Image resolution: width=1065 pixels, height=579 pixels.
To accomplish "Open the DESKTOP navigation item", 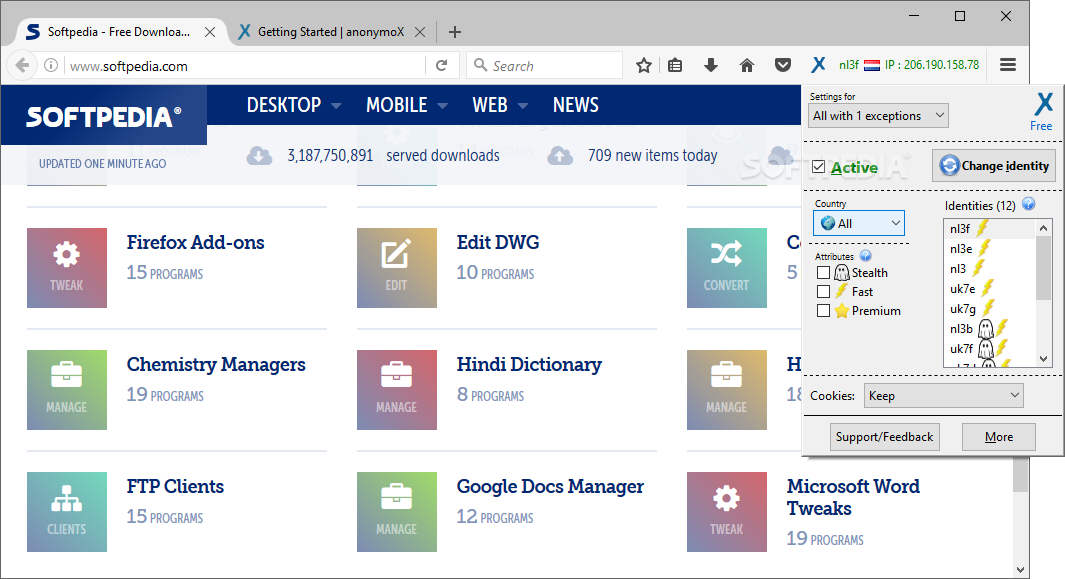I will pos(284,105).
